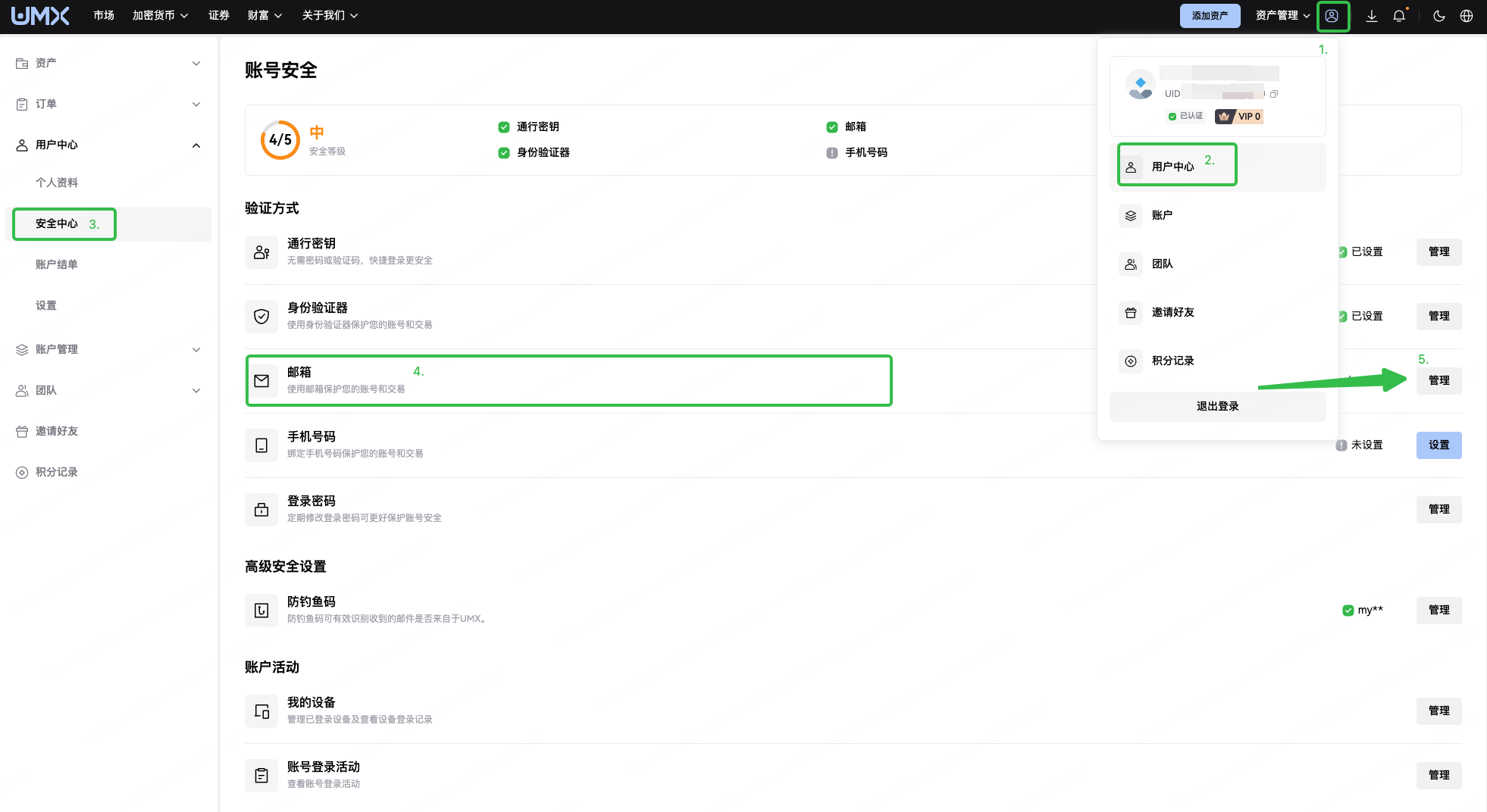Click the UMX logo
Viewport: 1487px width, 812px height.
tap(40, 16)
